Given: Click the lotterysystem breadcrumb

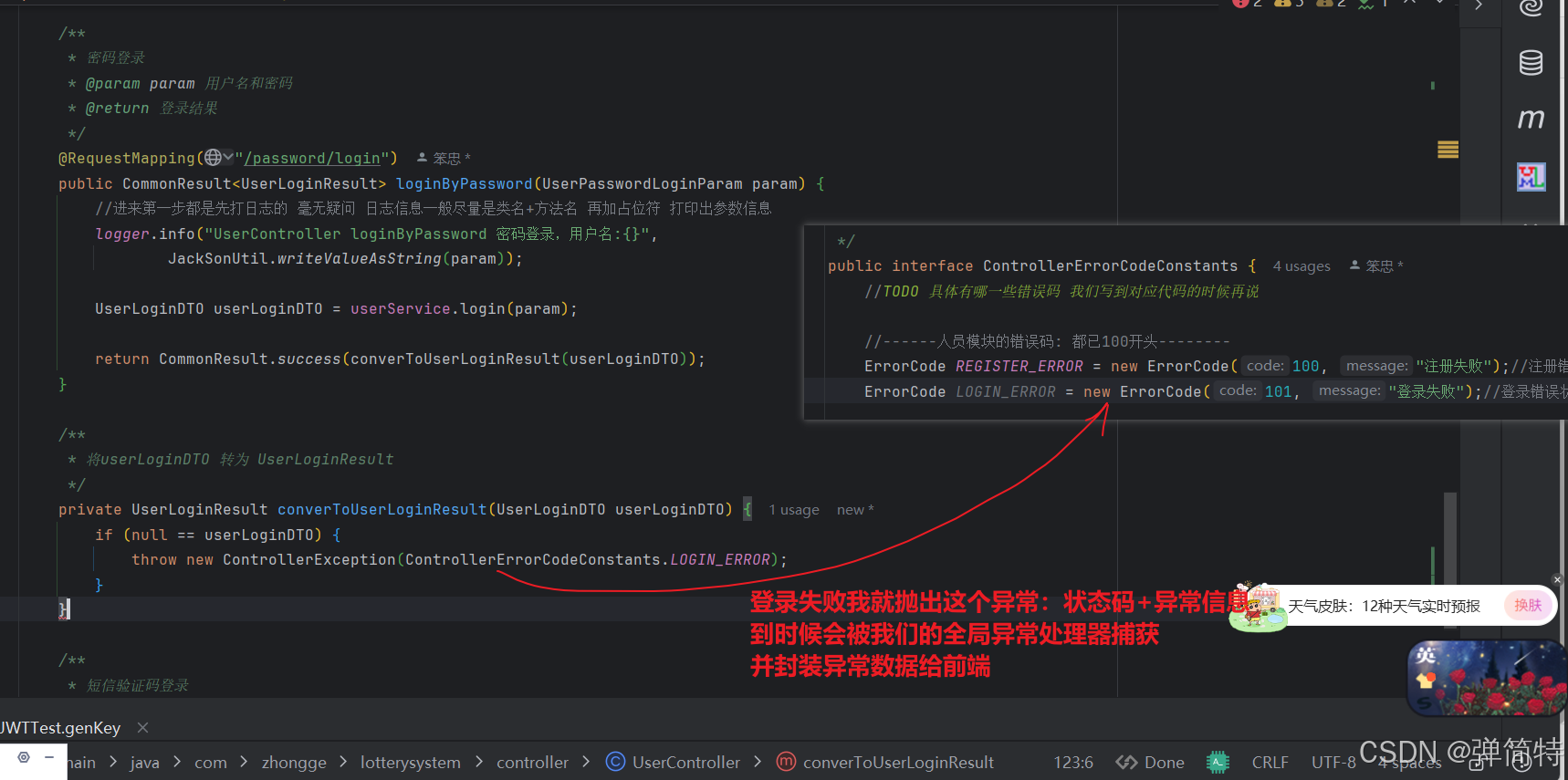Looking at the screenshot, I should pyautogui.click(x=411, y=763).
